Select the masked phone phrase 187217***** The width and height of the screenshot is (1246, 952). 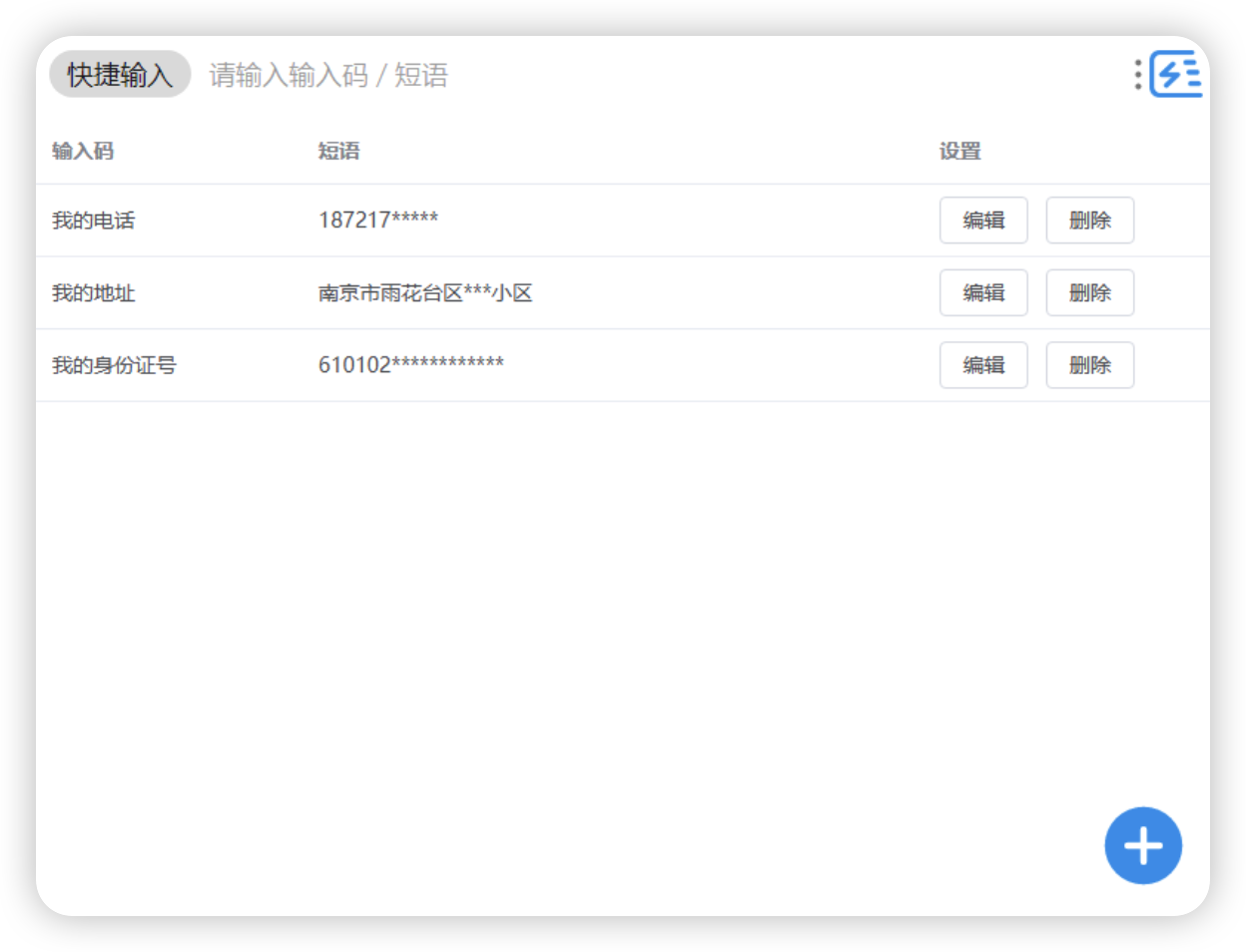(x=379, y=221)
